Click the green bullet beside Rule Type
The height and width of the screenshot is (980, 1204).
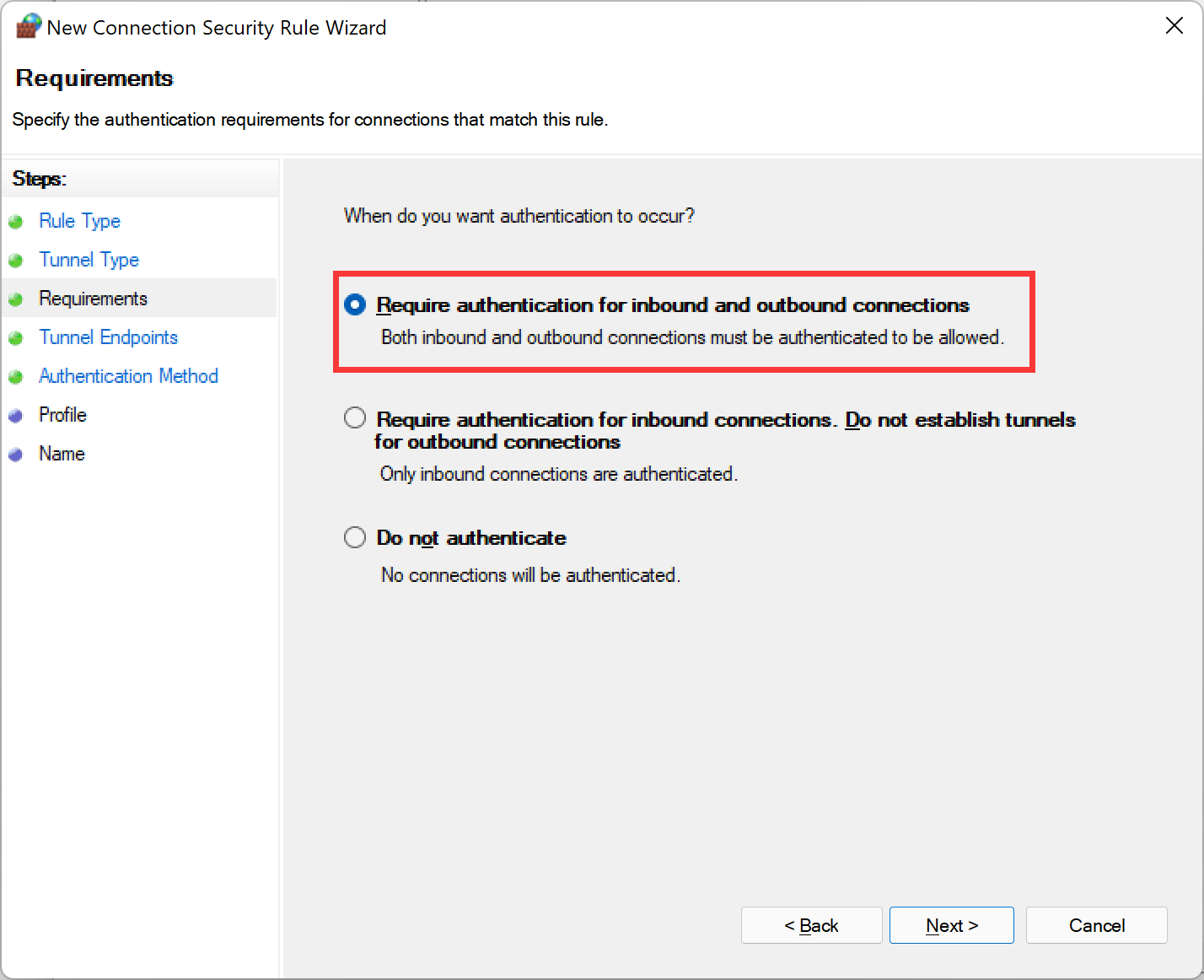point(15,222)
